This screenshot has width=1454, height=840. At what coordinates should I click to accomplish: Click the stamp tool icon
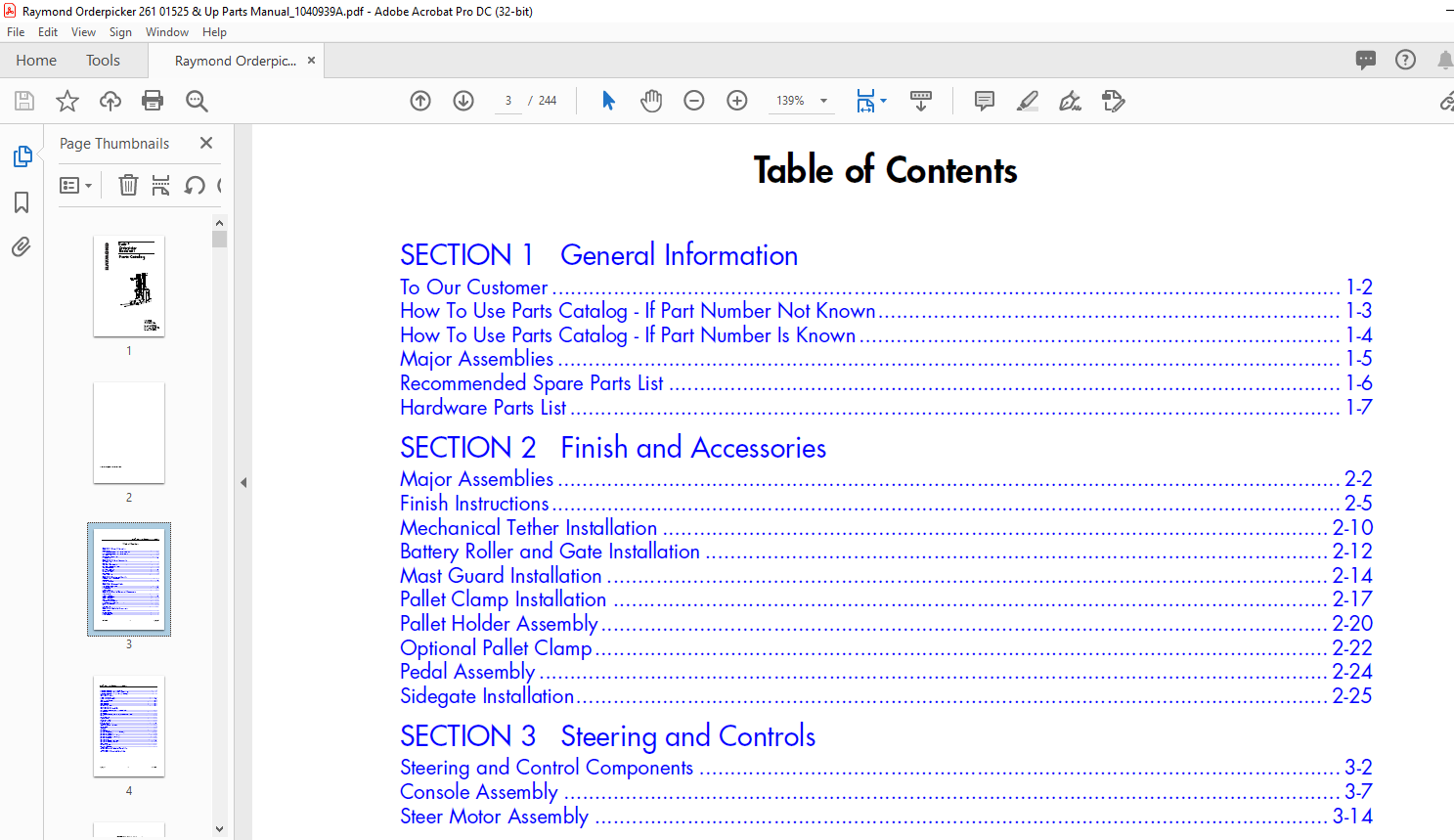(1114, 101)
